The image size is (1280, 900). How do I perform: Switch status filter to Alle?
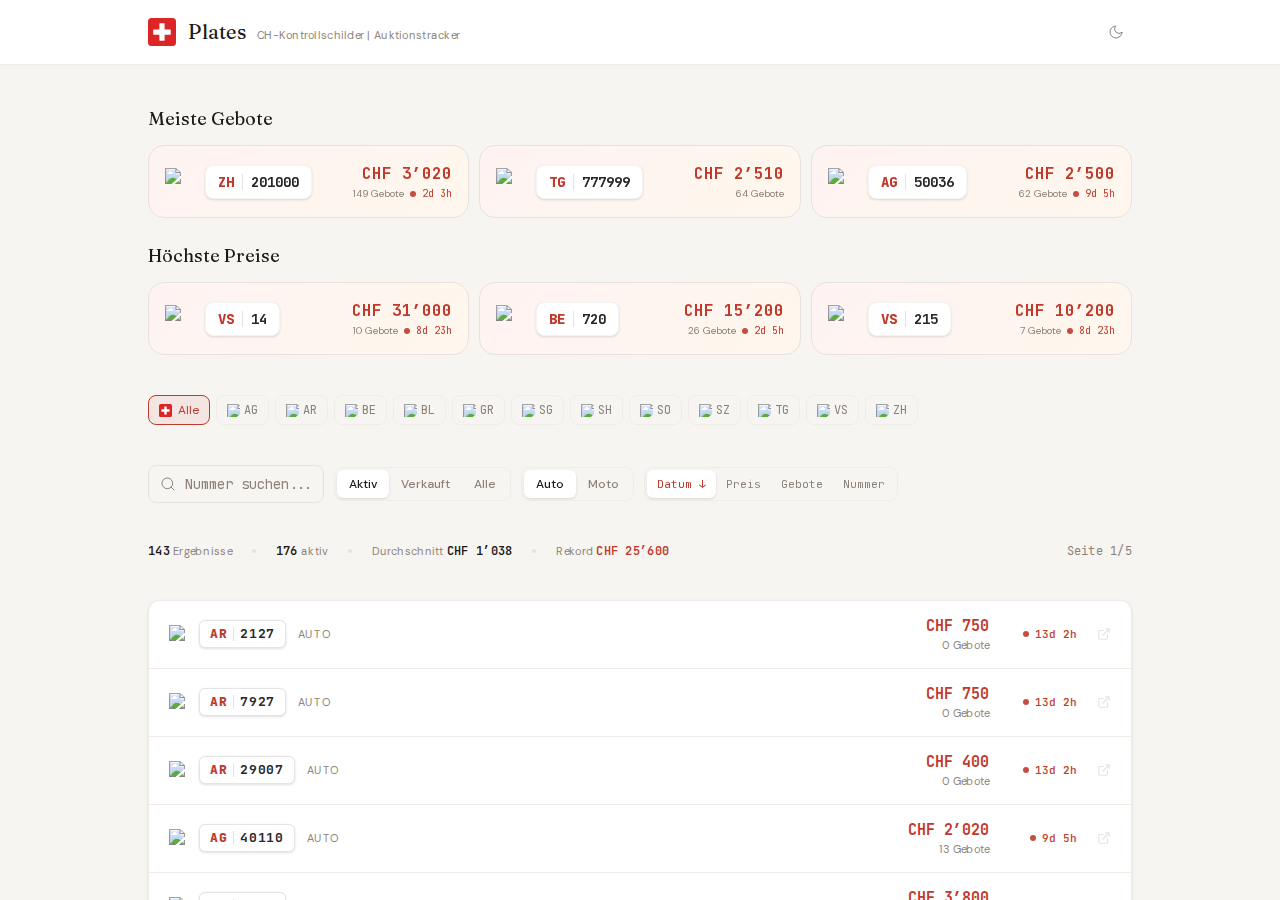485,484
